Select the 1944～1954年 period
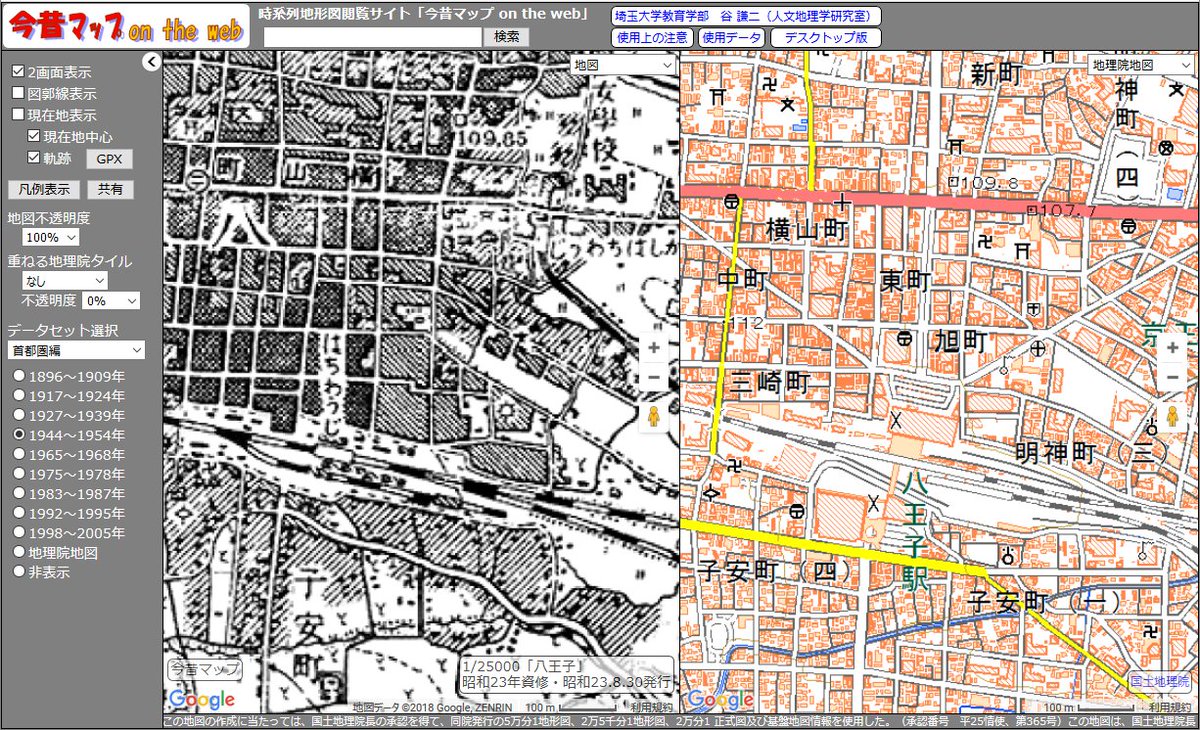 18,435
